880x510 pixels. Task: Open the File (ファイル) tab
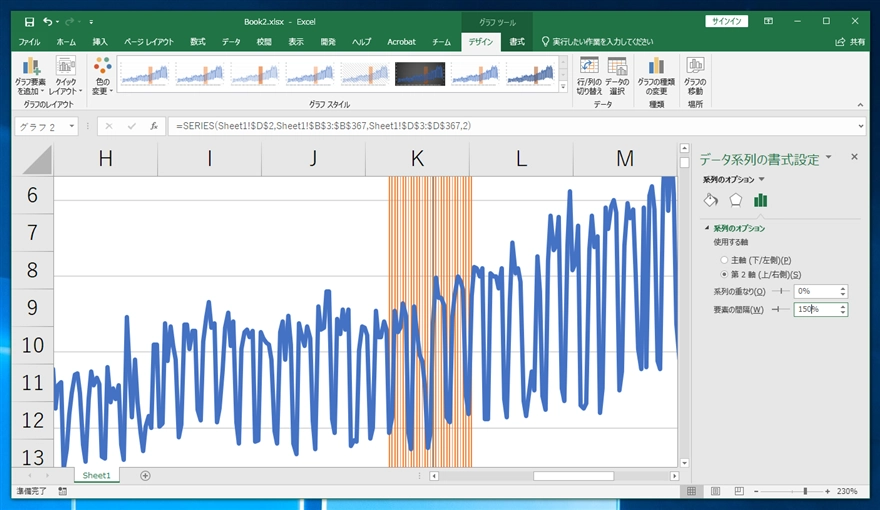pos(29,42)
